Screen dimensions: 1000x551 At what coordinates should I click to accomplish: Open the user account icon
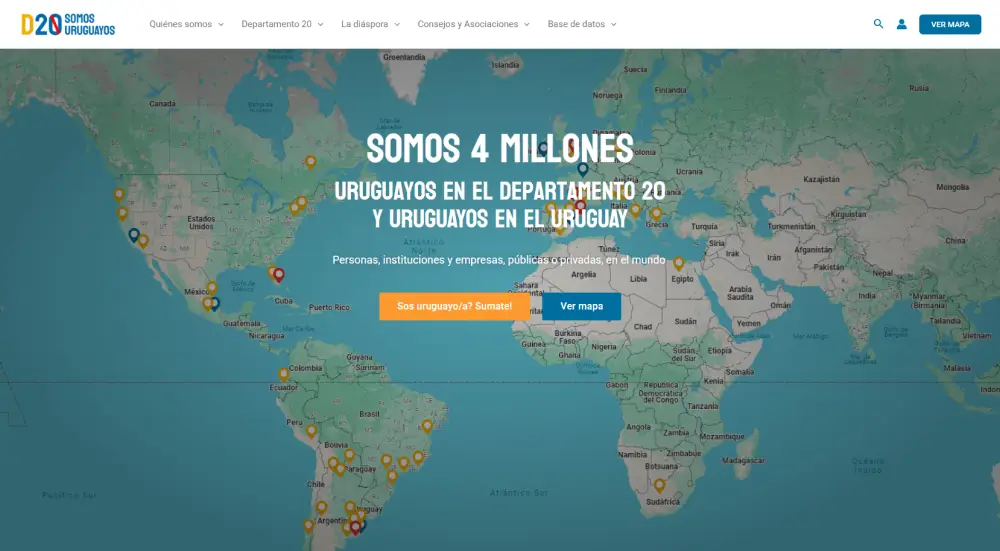(901, 24)
